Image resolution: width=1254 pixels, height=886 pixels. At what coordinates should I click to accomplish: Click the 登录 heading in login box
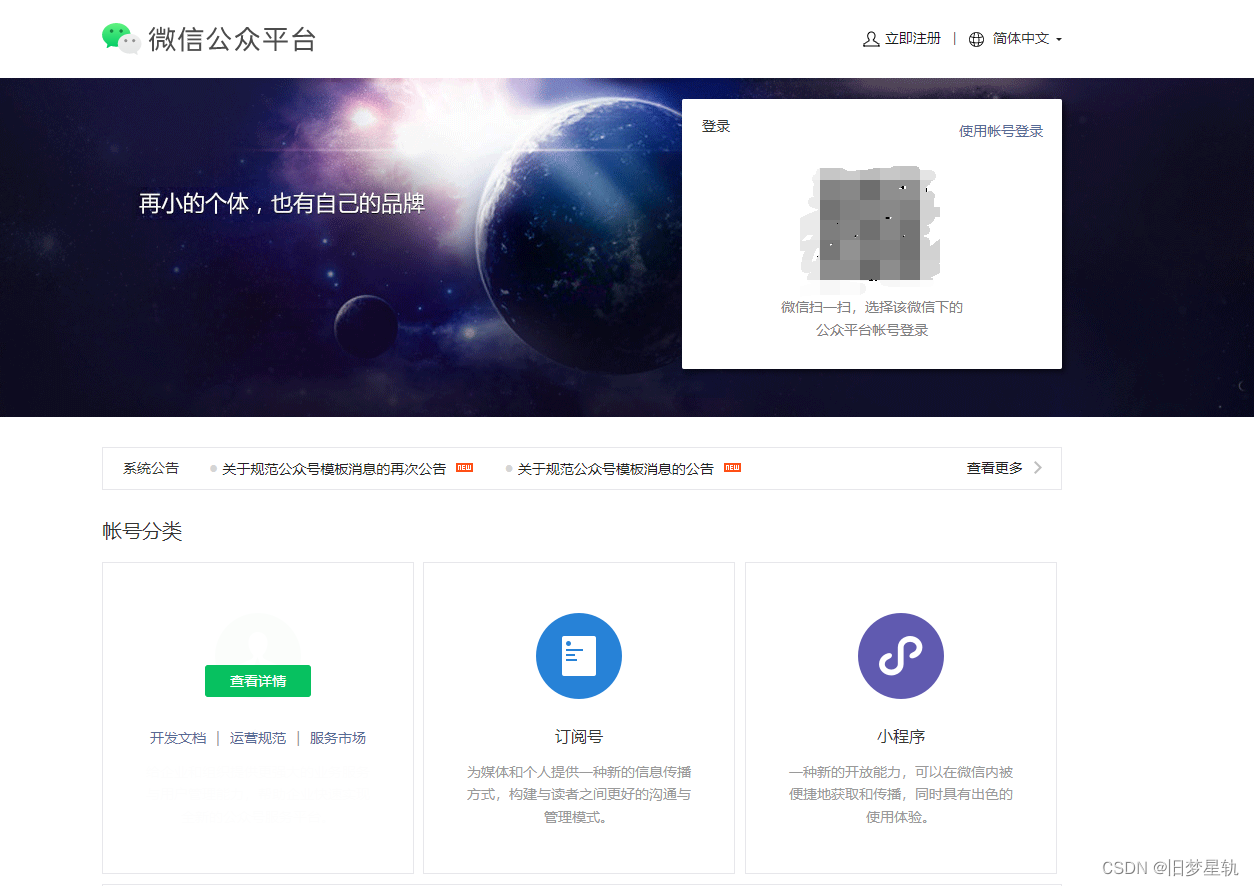click(716, 127)
